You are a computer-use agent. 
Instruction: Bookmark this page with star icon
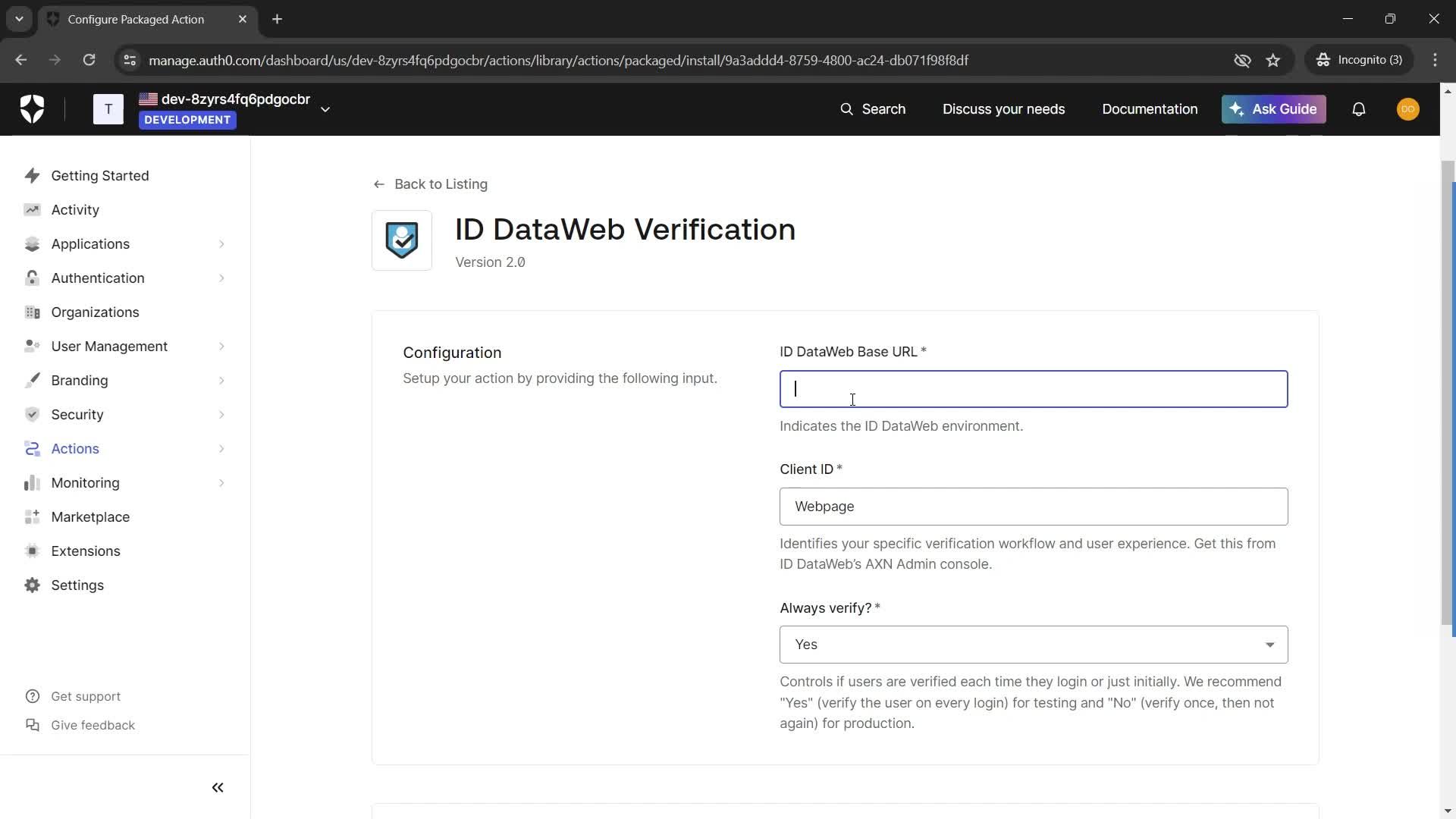click(x=1273, y=61)
